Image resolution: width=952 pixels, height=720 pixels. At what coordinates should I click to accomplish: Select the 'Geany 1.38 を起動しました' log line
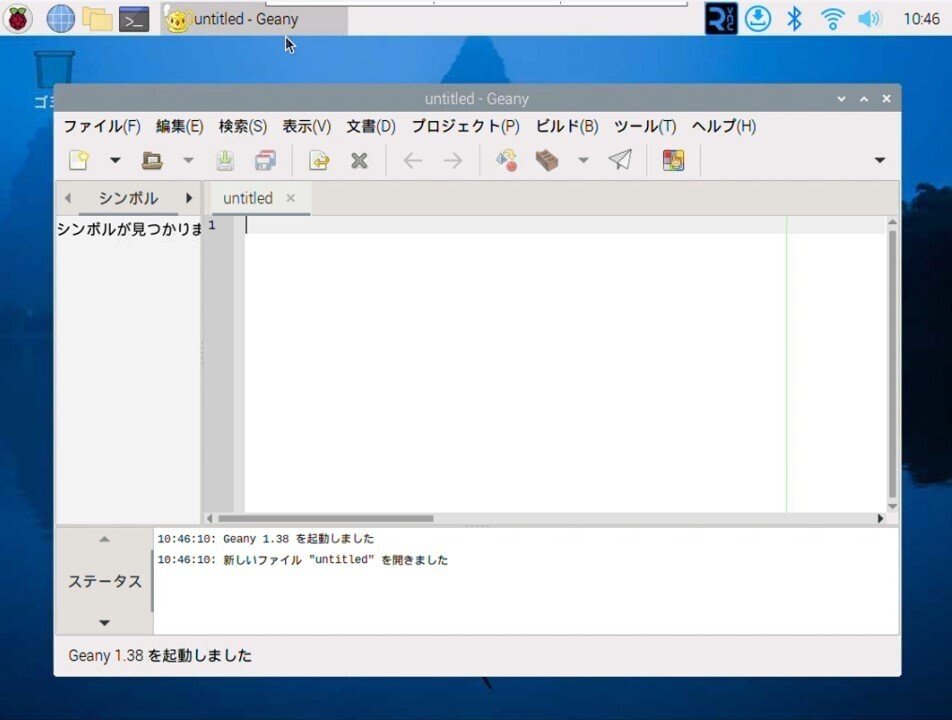(x=266, y=539)
